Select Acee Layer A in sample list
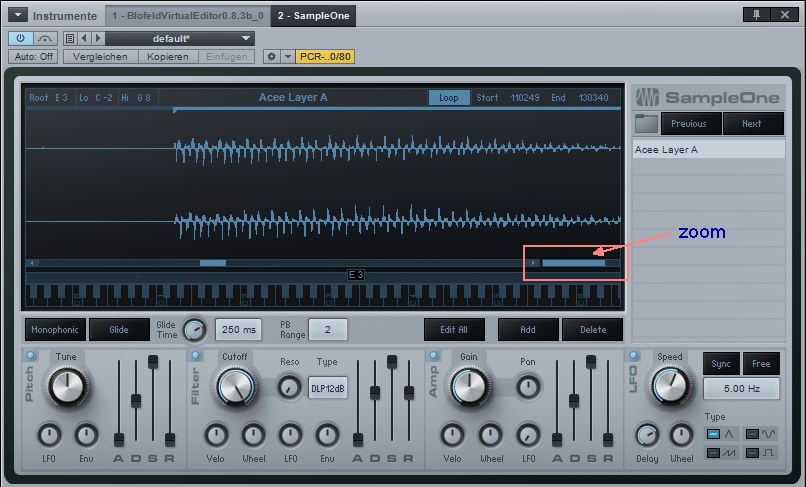Viewport: 806px width, 487px height. tap(708, 150)
